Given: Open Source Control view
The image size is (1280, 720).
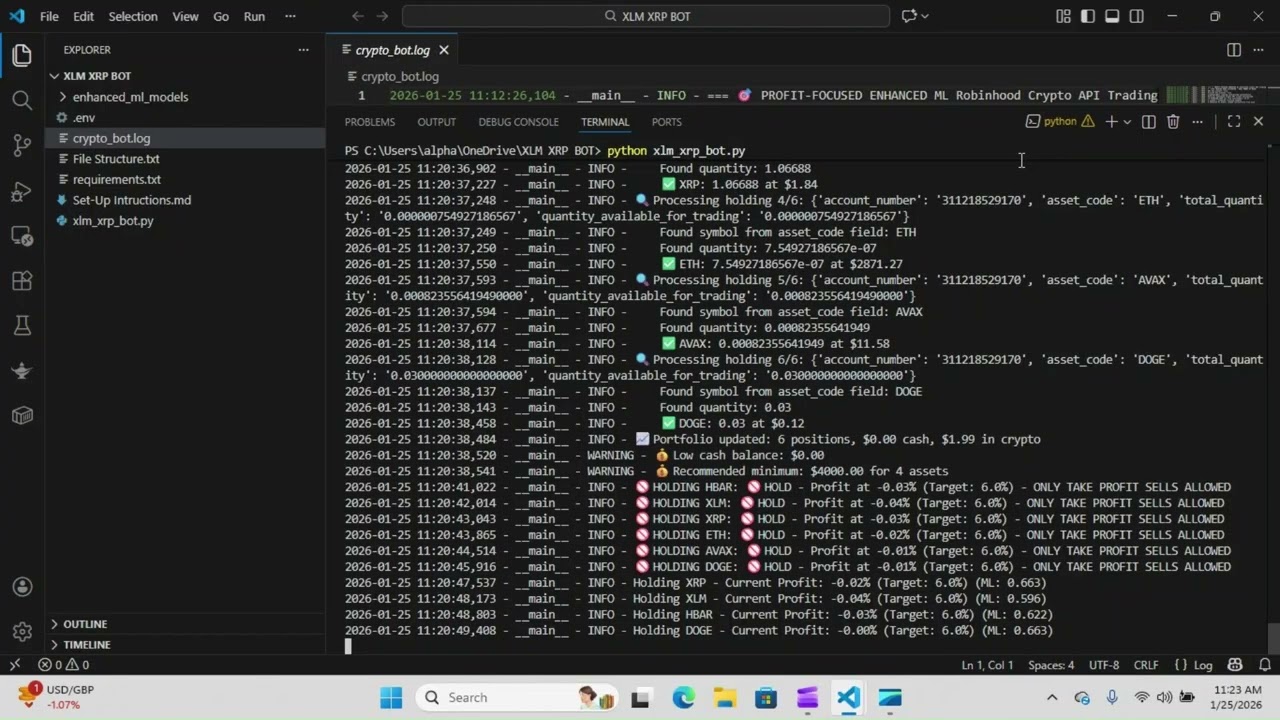Looking at the screenshot, I should pos(22,145).
